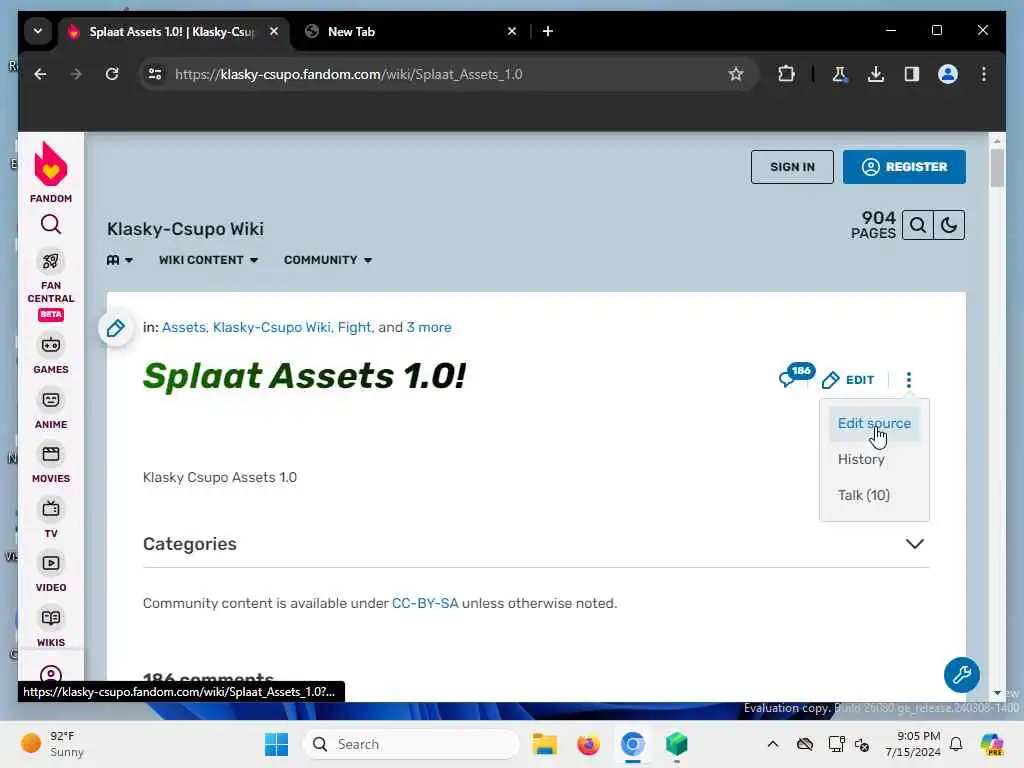Open the weather widget showing 92°F
1024x768 pixels.
[x=52, y=744]
